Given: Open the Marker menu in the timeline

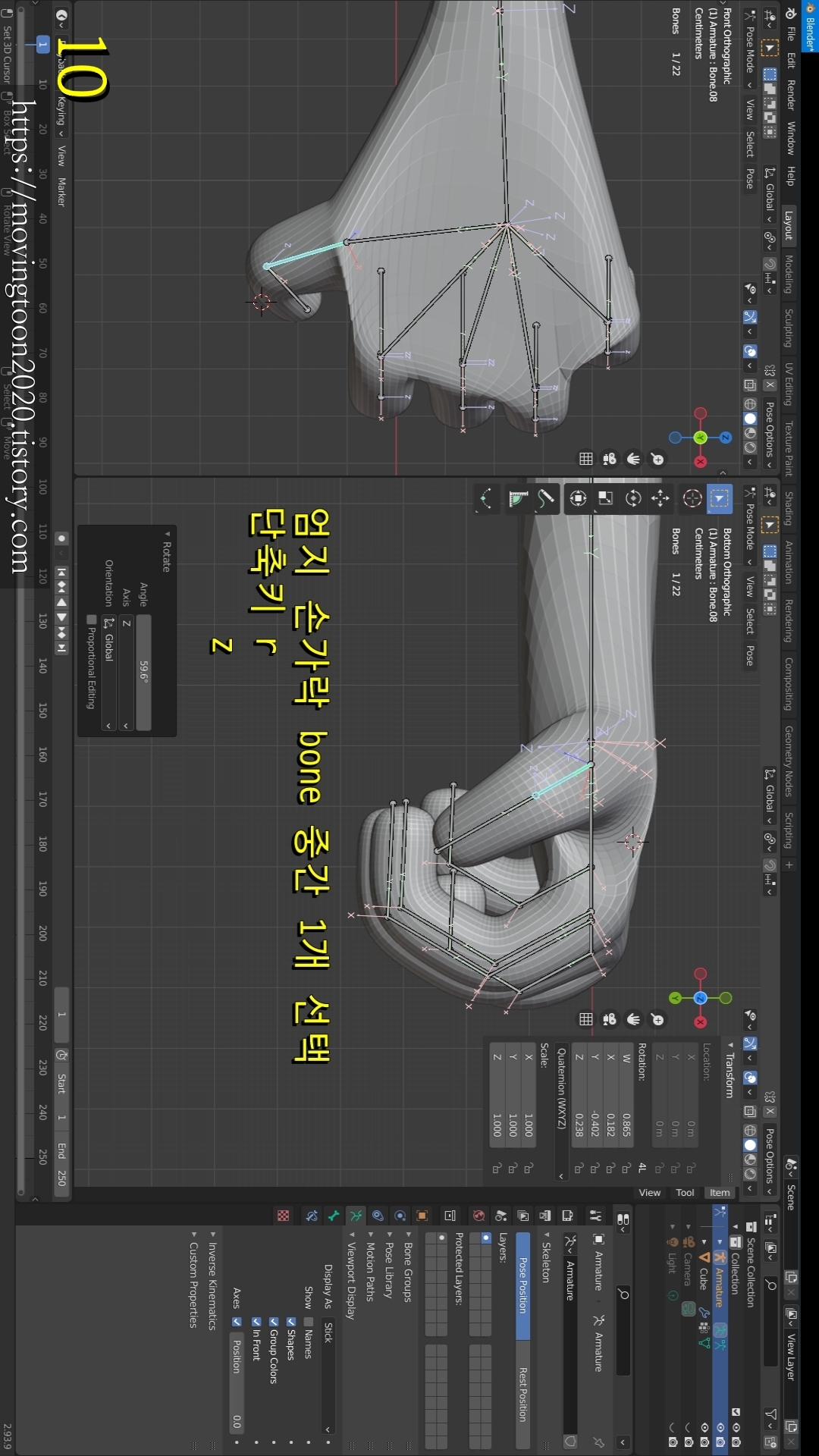Looking at the screenshot, I should click(x=61, y=192).
